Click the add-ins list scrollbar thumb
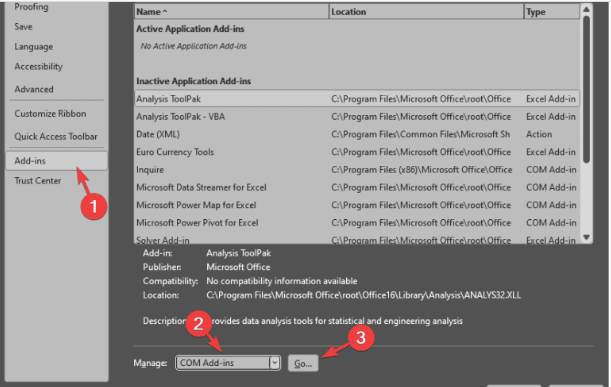This screenshot has width=611, height=387. (586, 89)
